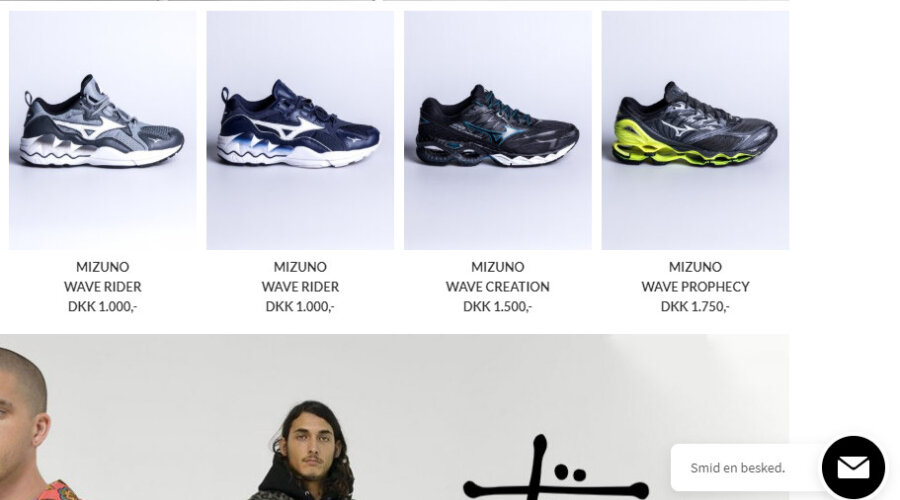Open the black mail chat icon
Image resolution: width=900 pixels, height=500 pixels.
click(853, 467)
